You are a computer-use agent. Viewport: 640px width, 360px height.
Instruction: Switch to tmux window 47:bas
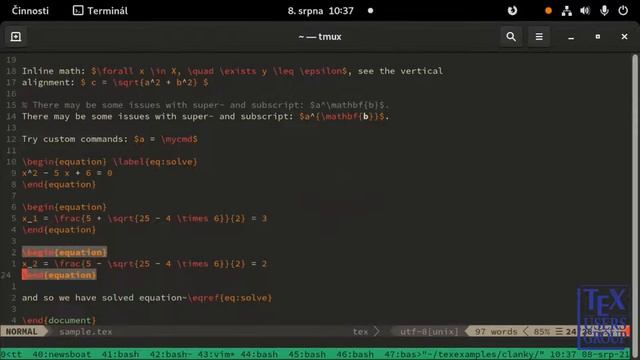click(x=400, y=354)
